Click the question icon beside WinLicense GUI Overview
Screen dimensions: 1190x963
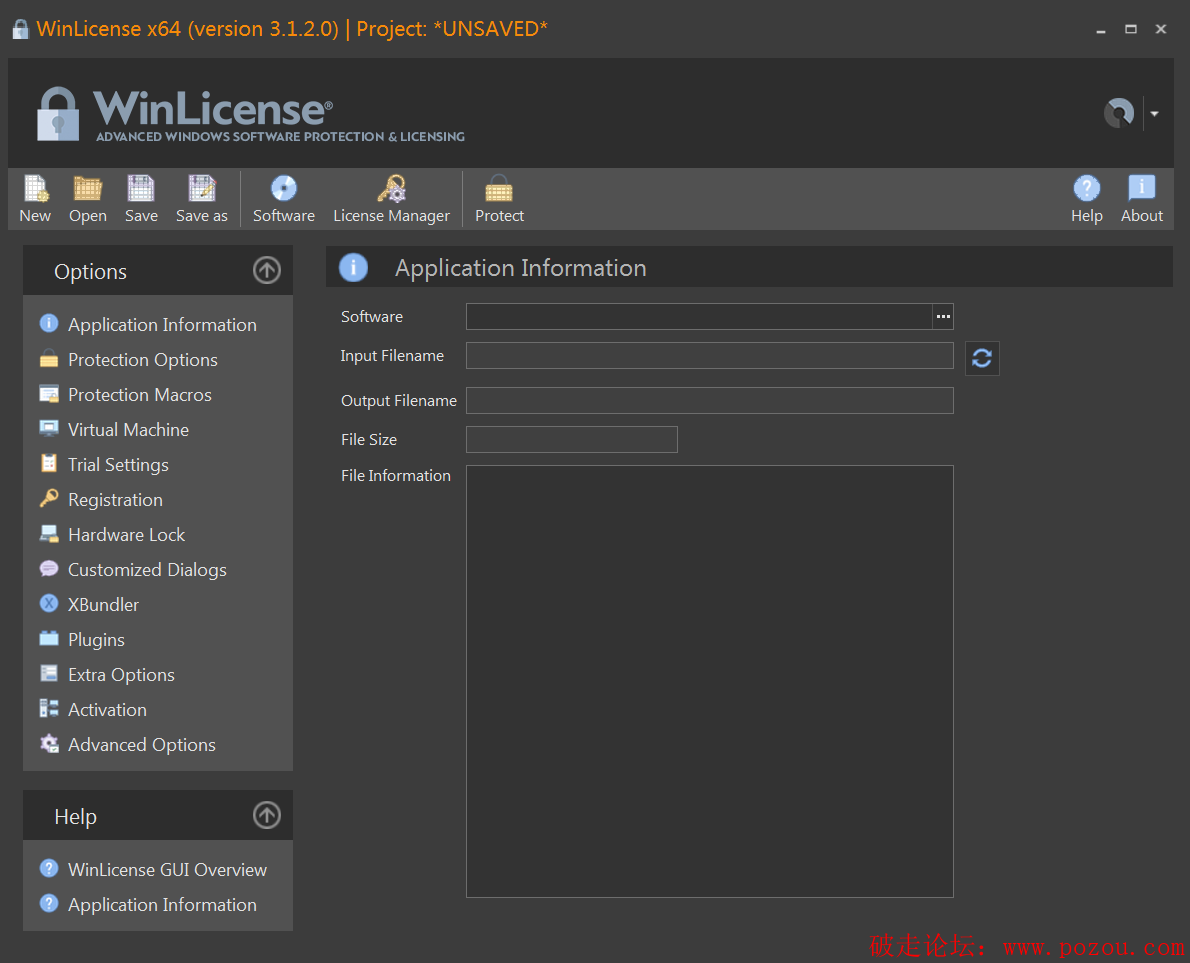tap(49, 868)
